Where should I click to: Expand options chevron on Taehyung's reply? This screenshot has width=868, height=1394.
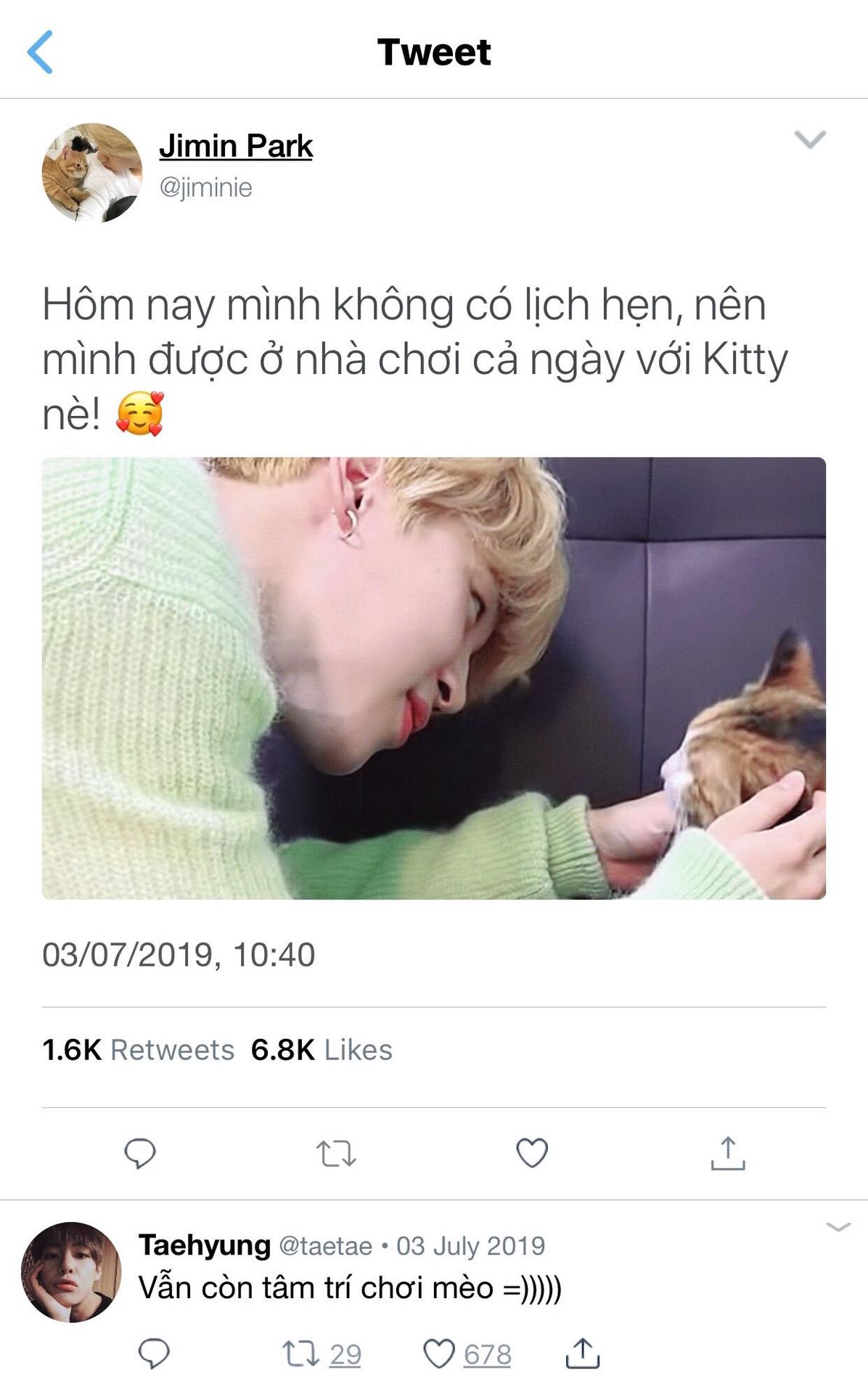(x=838, y=1227)
